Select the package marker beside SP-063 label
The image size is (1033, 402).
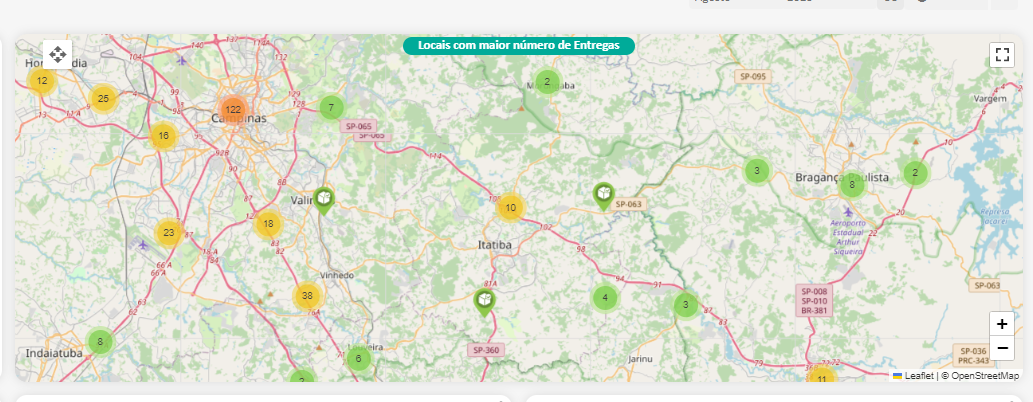(603, 195)
